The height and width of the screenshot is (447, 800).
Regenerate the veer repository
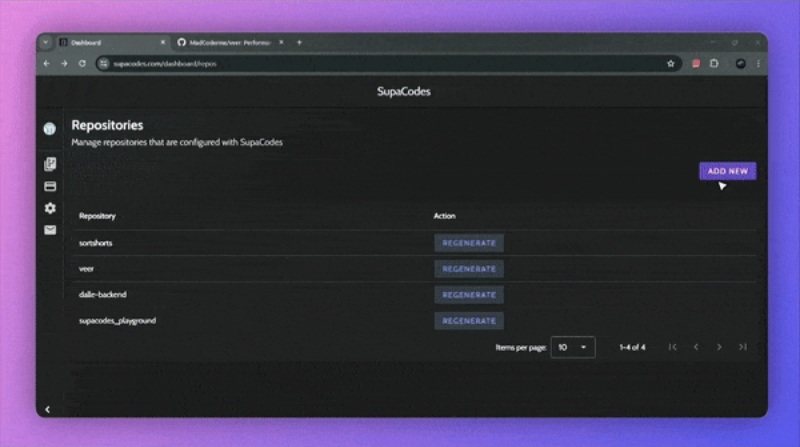(x=469, y=269)
